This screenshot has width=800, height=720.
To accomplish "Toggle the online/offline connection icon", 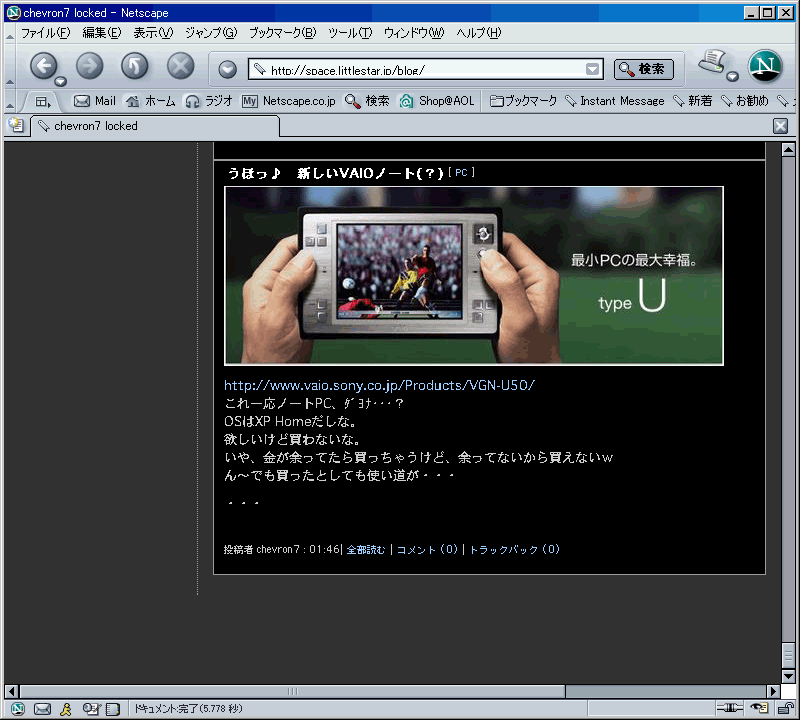I will click(730, 708).
